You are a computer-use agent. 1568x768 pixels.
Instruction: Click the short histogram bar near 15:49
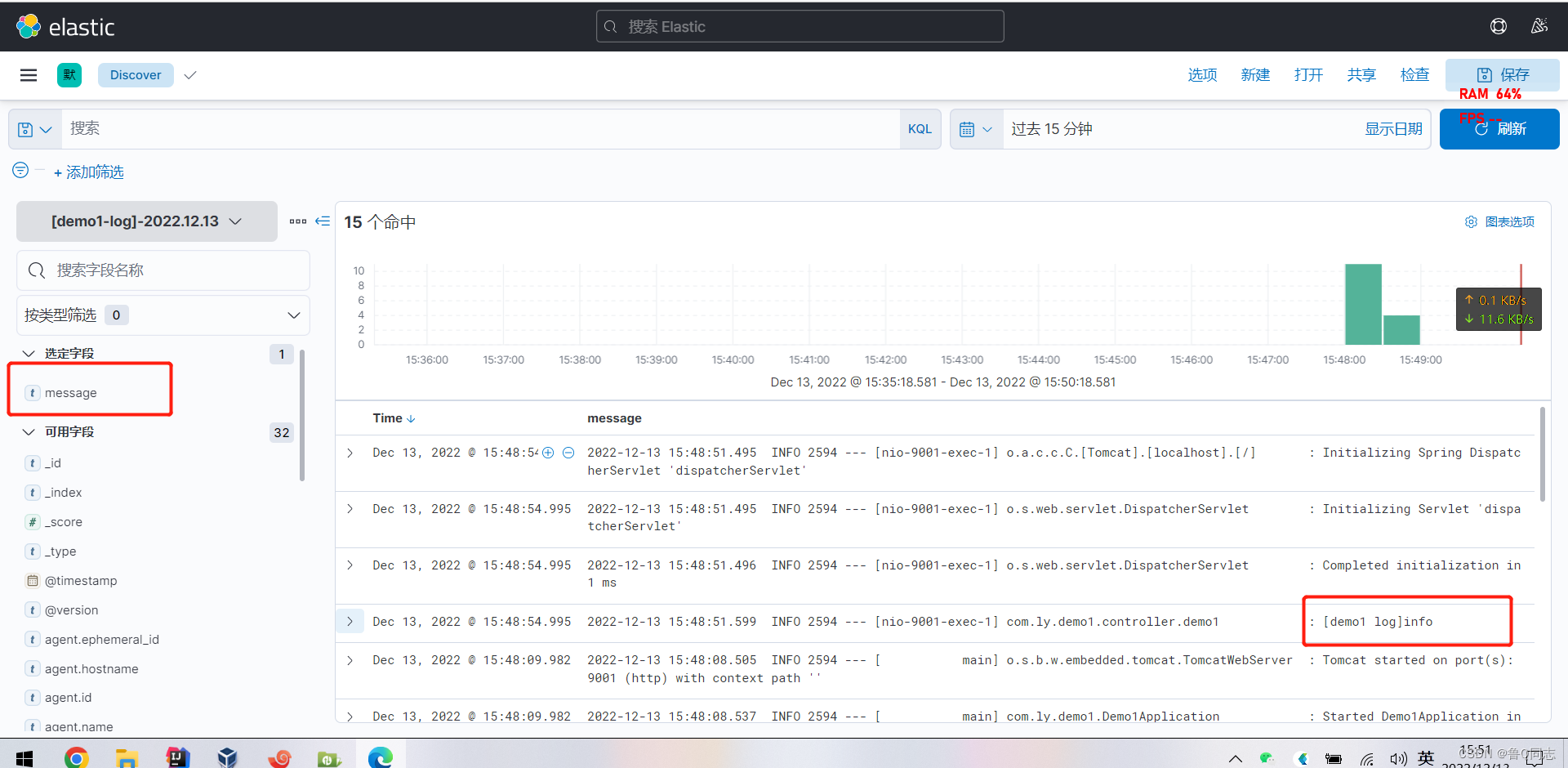click(x=1401, y=330)
